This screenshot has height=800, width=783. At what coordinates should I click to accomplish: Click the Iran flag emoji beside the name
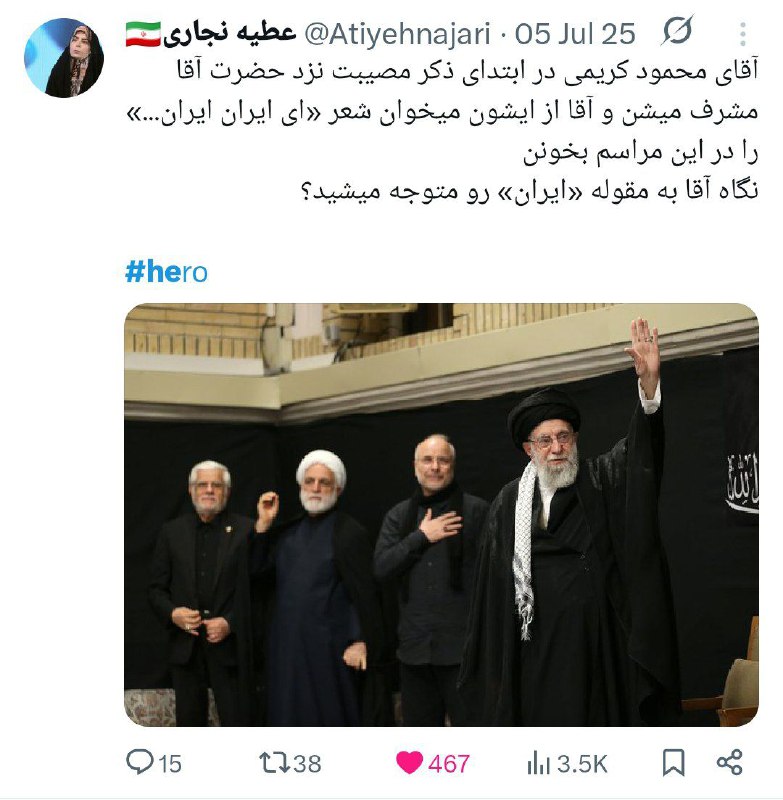click(x=143, y=34)
